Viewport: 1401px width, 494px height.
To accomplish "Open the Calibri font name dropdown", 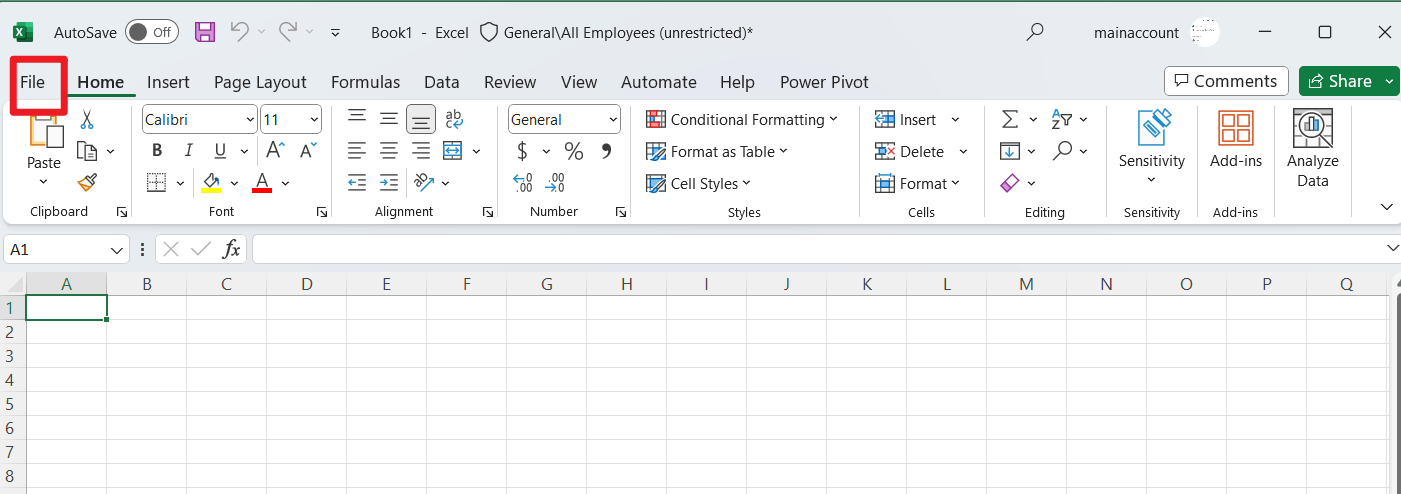I will (x=200, y=120).
